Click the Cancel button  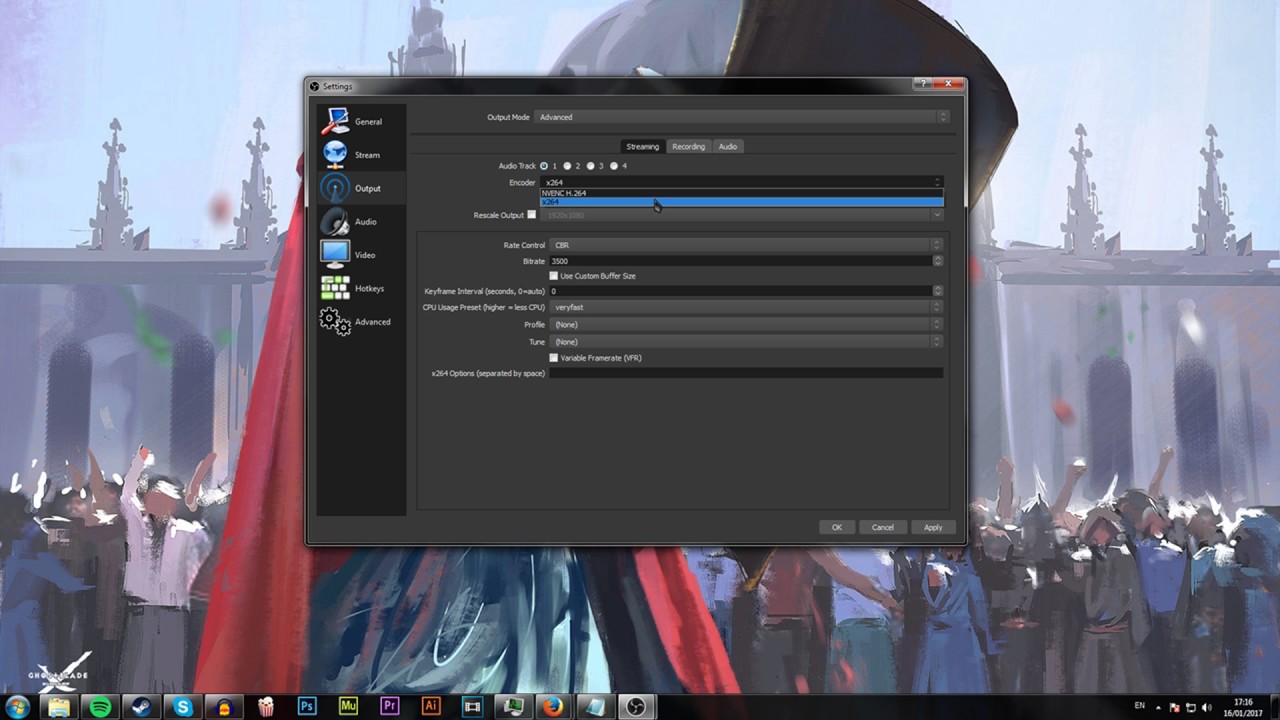pyautogui.click(x=882, y=527)
